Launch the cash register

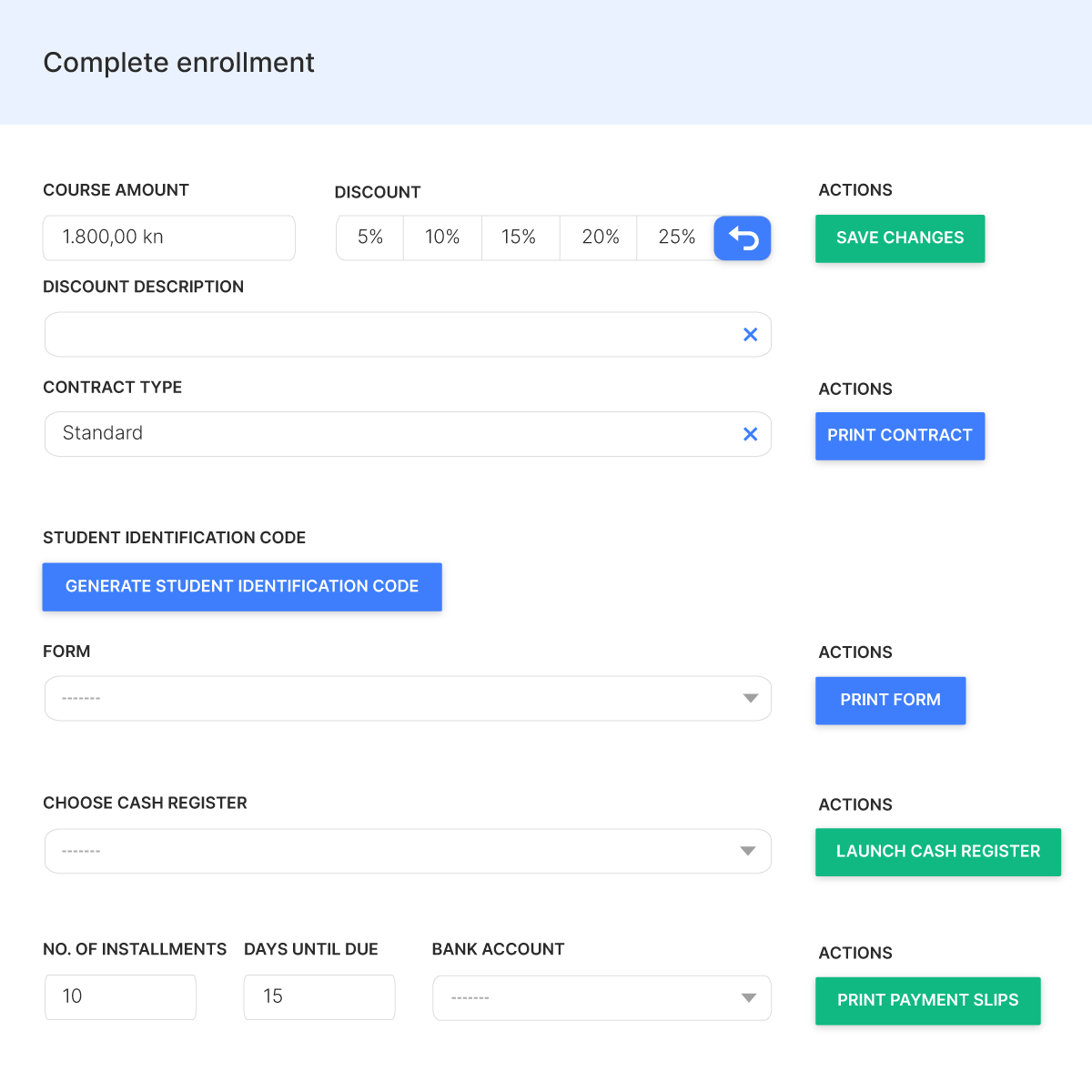click(x=938, y=852)
